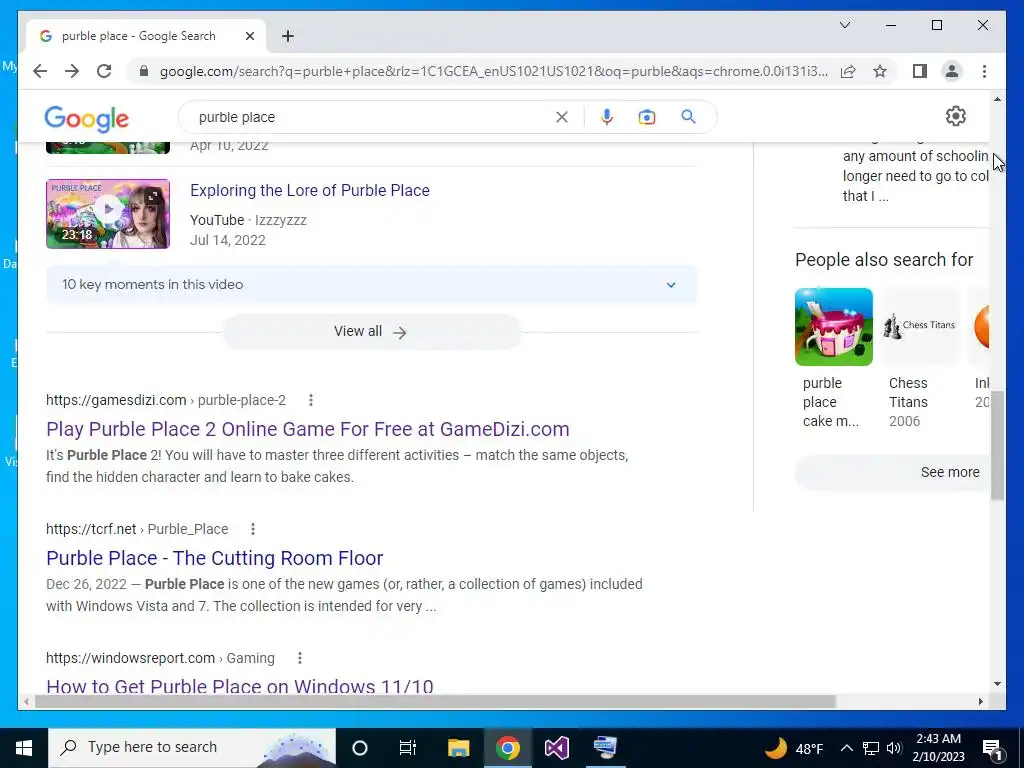Open the Chrome side panel
1024x768 pixels.
point(920,71)
